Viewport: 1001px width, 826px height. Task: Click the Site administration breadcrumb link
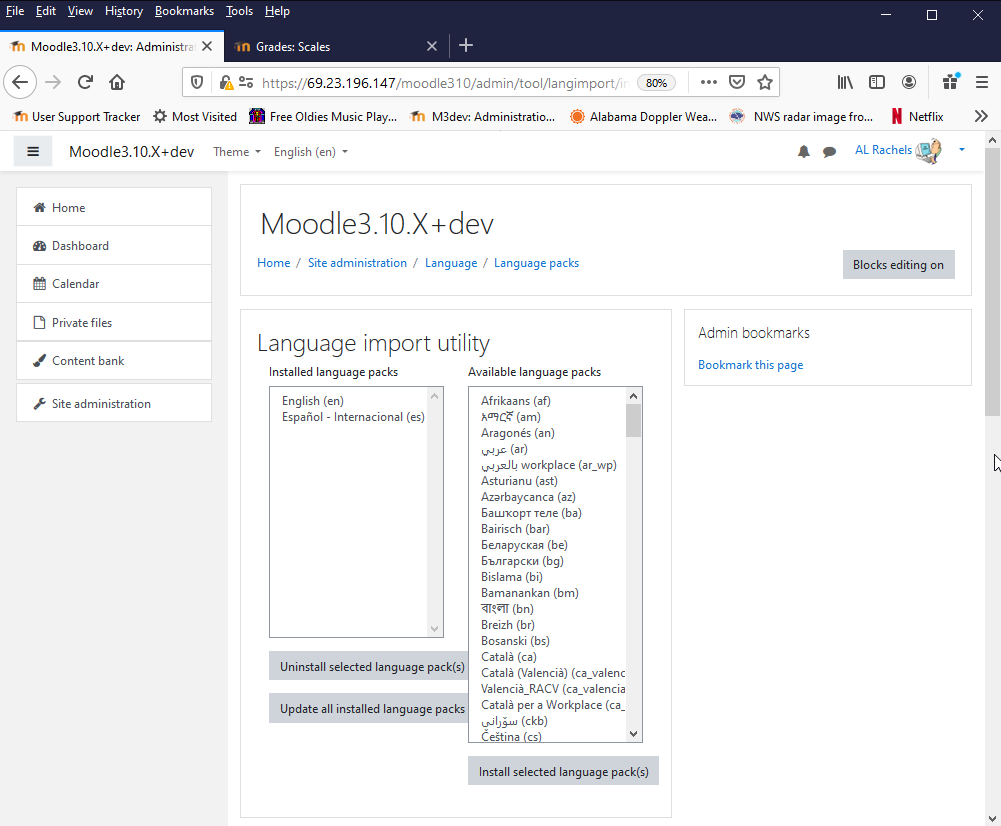click(357, 263)
